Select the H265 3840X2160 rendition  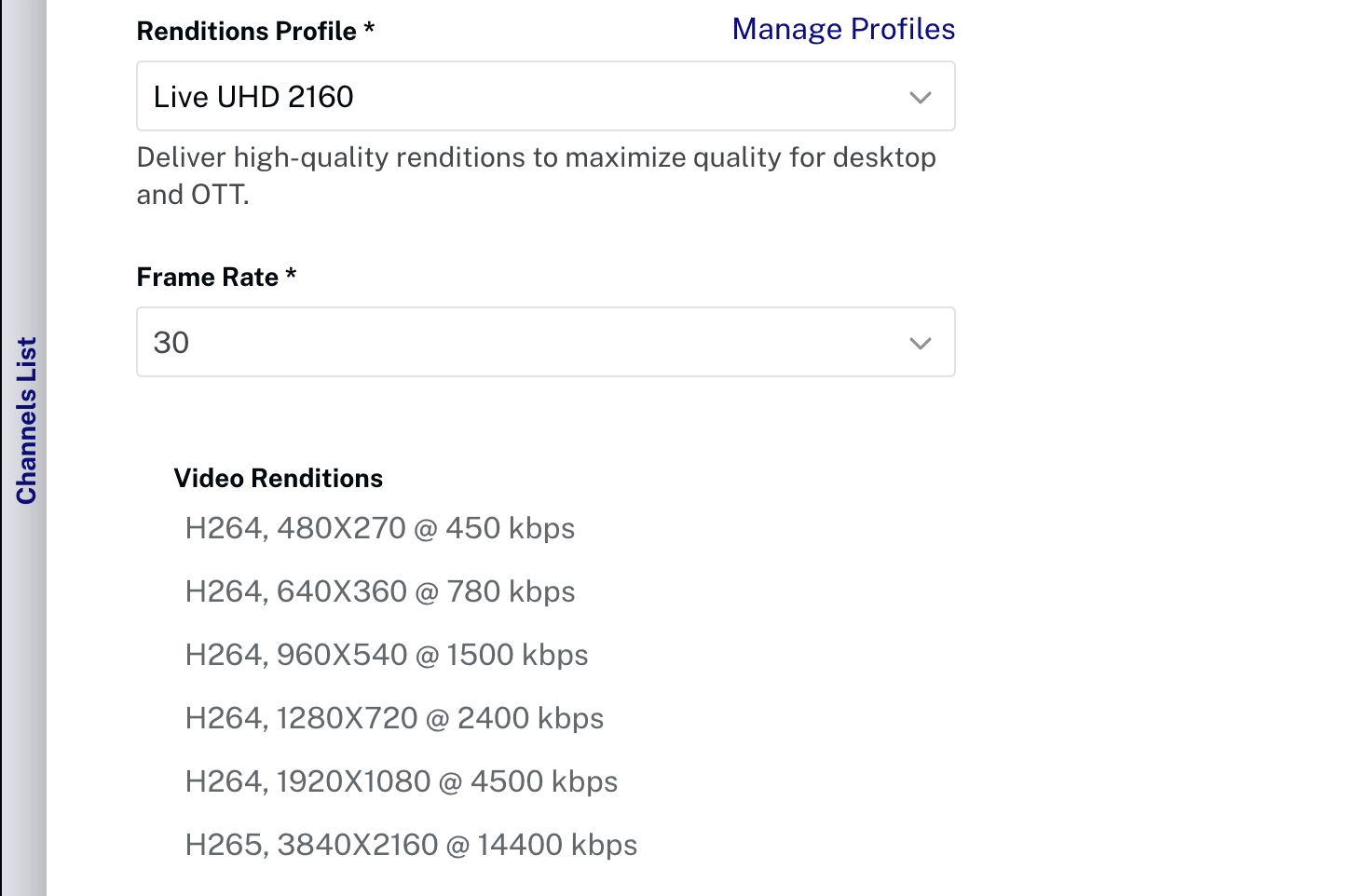click(411, 844)
